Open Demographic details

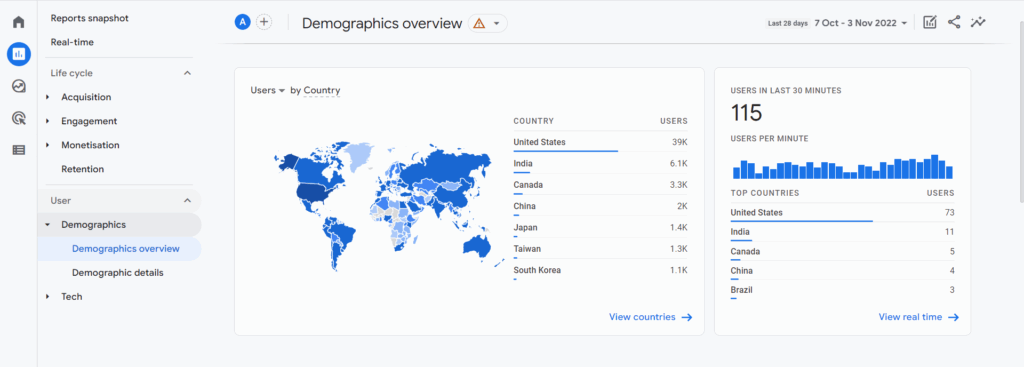[118, 272]
